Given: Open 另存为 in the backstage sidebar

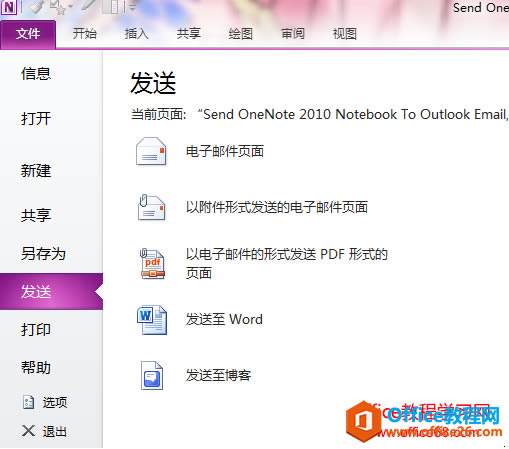Looking at the screenshot, I should click(43, 254).
